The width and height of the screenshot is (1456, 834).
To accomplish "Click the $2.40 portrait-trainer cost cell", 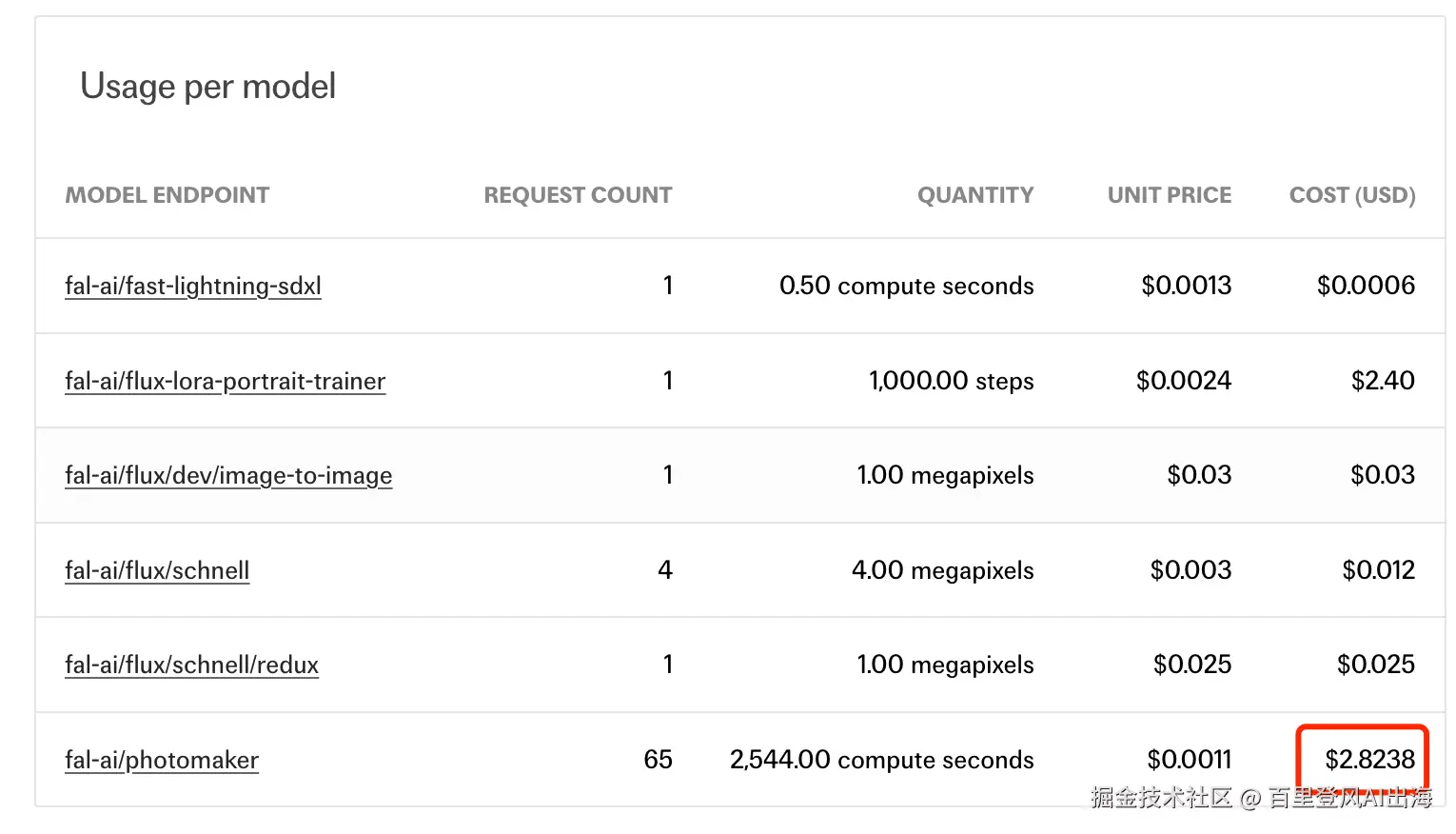I will [1383, 381].
